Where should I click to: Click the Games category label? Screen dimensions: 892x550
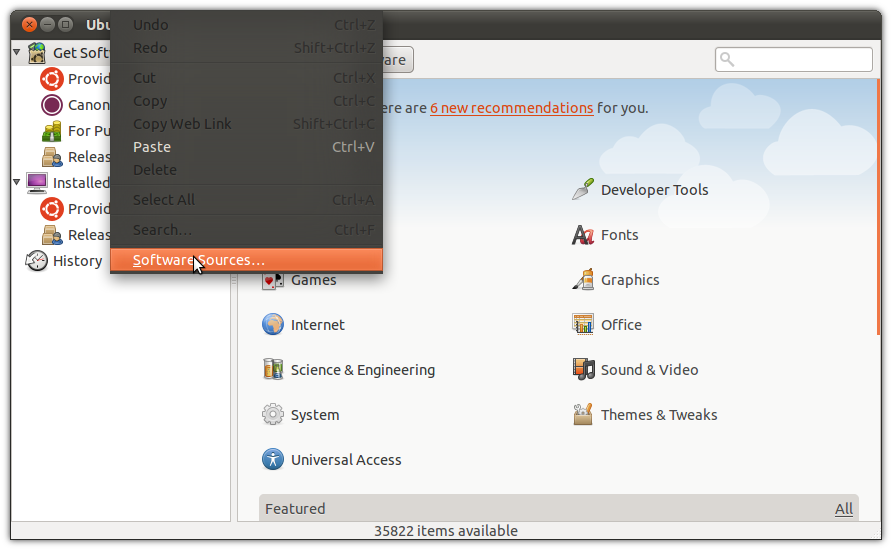click(x=313, y=280)
